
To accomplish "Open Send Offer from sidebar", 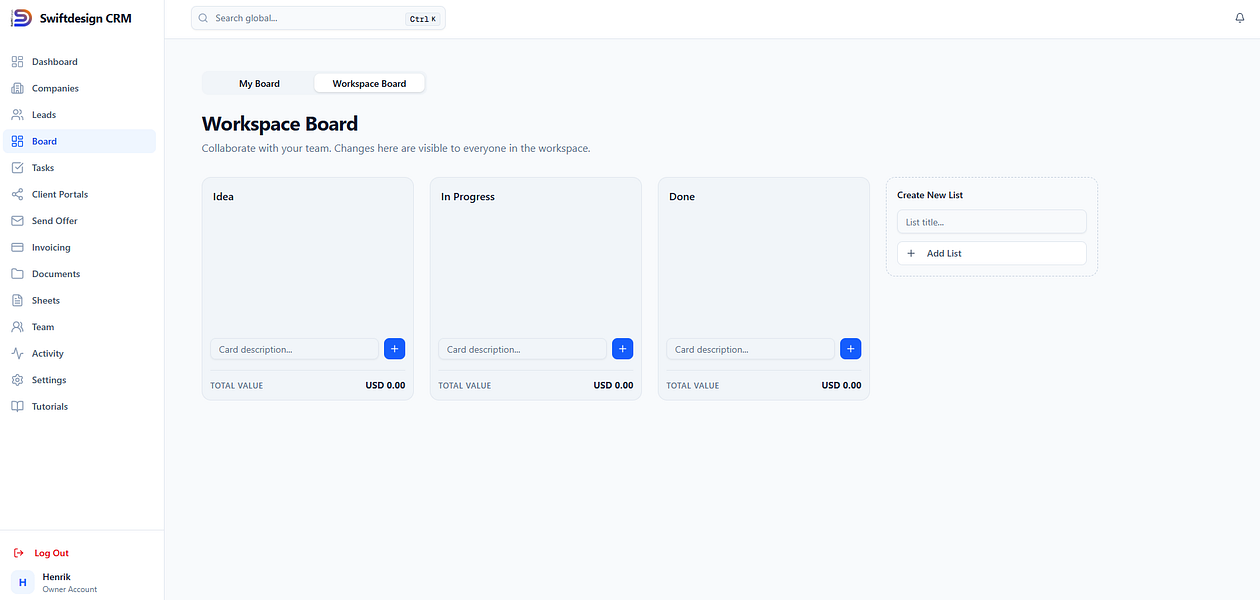I will click(x=80, y=221).
